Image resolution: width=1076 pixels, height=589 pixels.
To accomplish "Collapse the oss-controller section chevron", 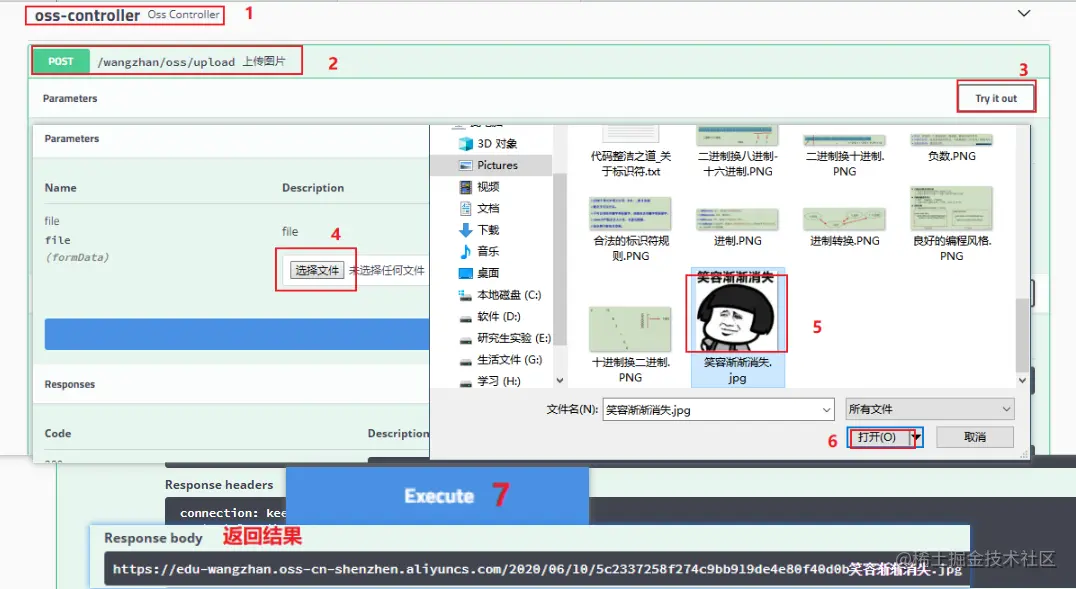I will pyautogui.click(x=1023, y=13).
